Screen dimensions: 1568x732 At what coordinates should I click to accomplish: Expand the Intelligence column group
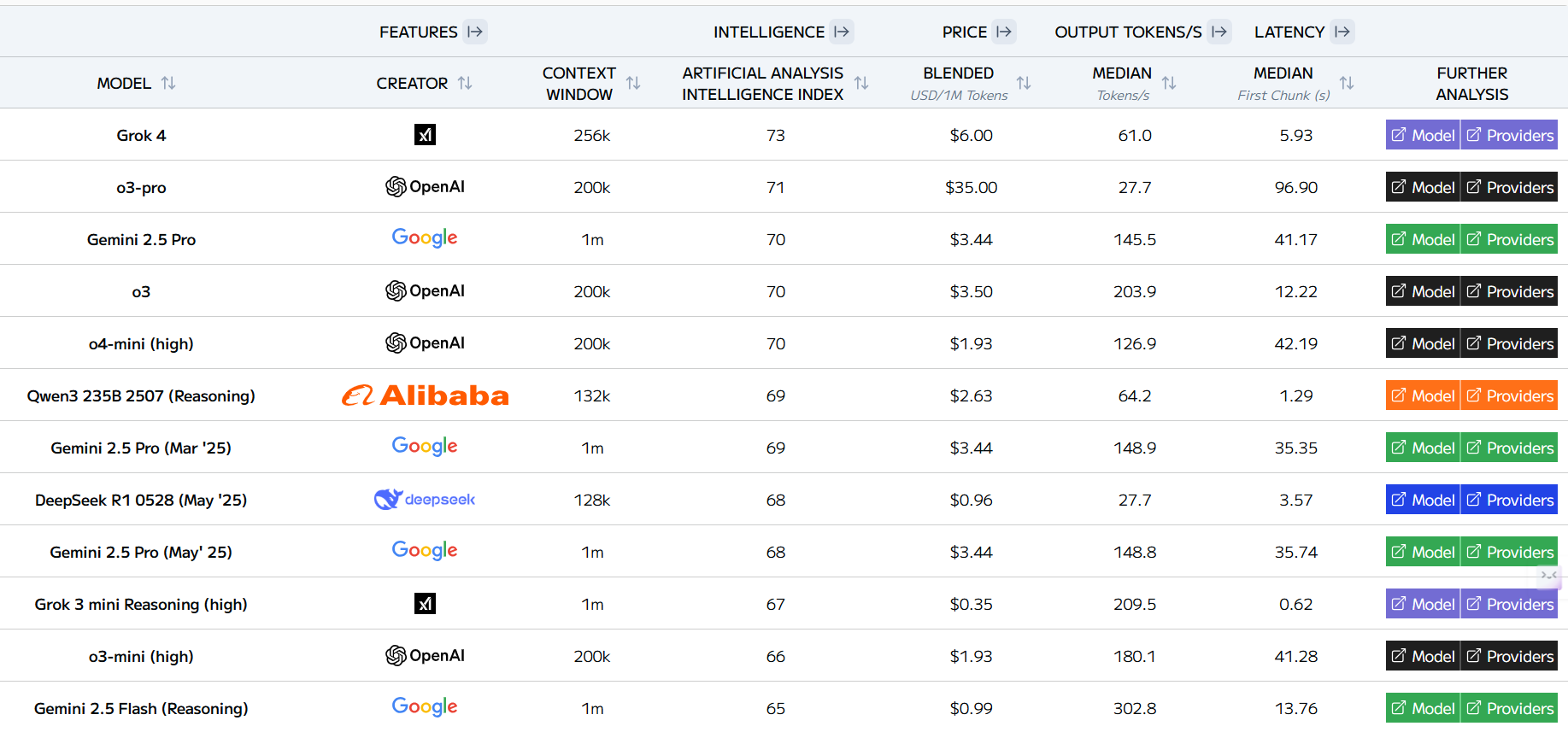pos(842,32)
